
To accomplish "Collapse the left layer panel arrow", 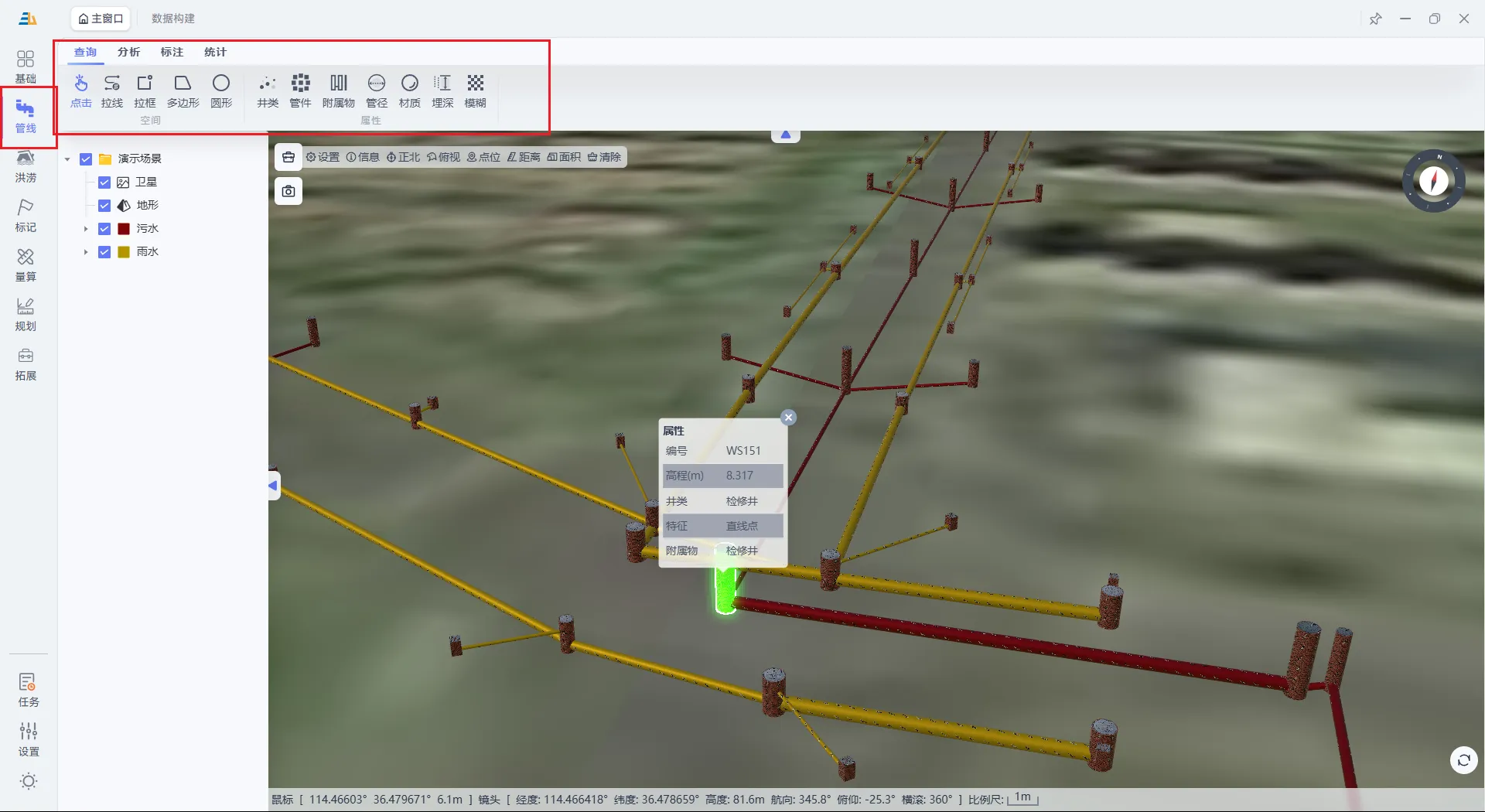I will [274, 486].
